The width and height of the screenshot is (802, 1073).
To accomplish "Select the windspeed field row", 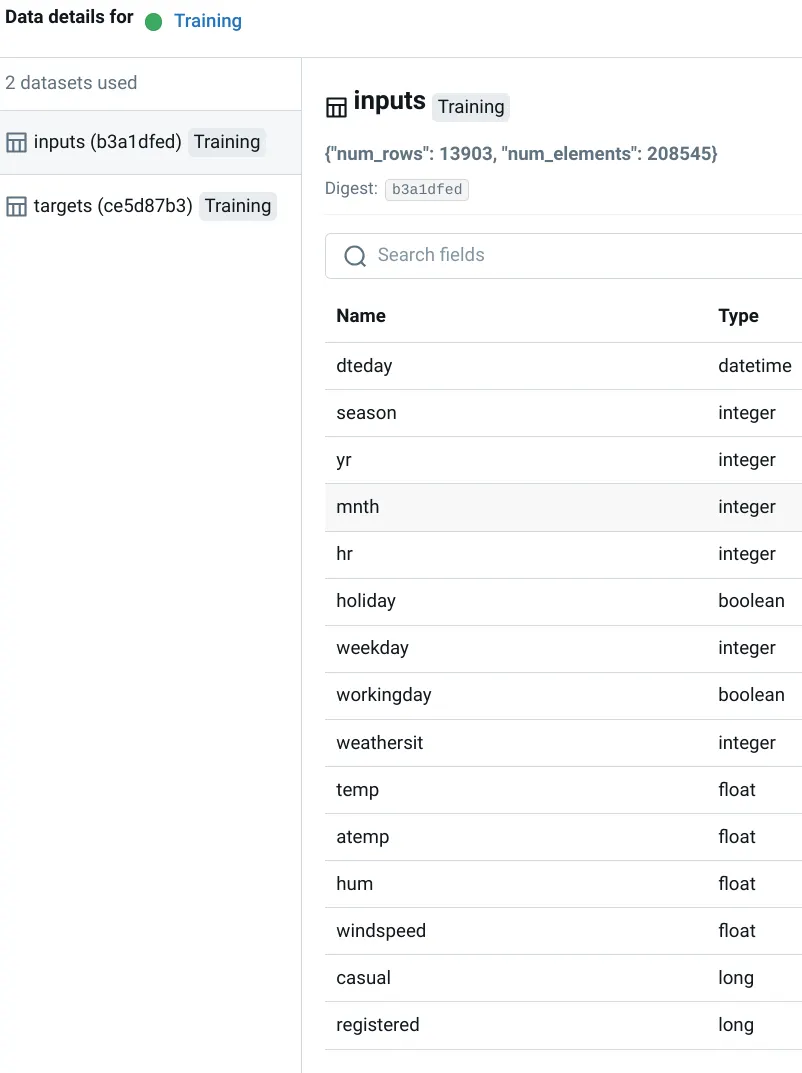I will coord(563,931).
